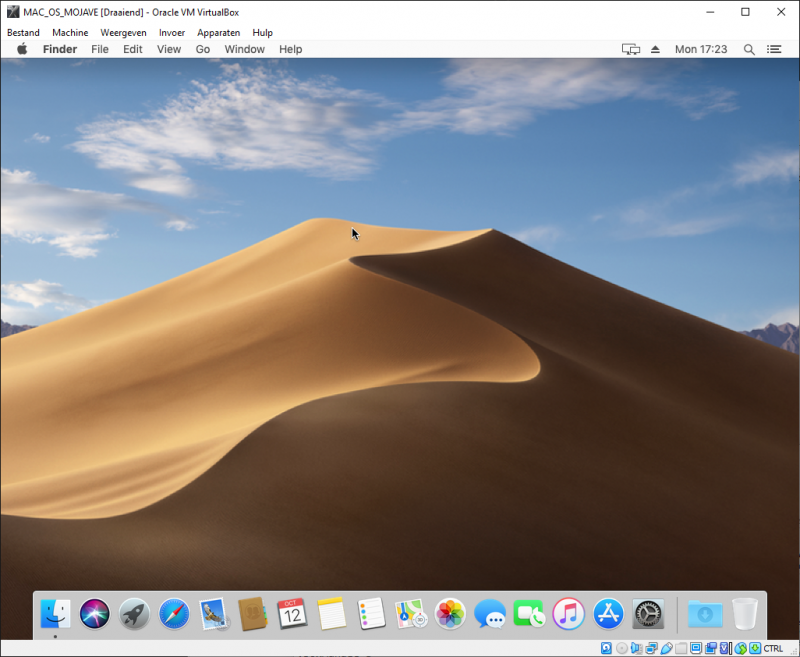The image size is (800, 657).
Task: Open System Preferences gear icon
Action: coord(648,613)
